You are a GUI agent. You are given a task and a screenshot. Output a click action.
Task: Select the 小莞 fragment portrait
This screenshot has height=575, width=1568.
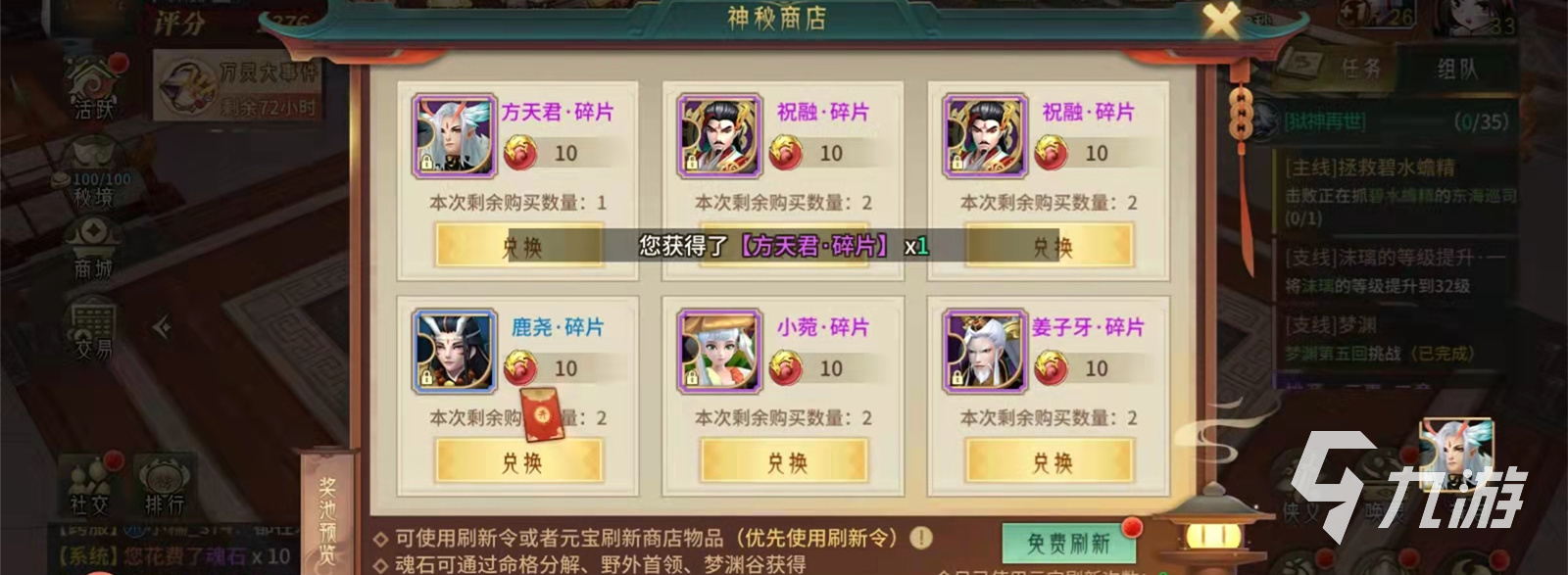(719, 352)
